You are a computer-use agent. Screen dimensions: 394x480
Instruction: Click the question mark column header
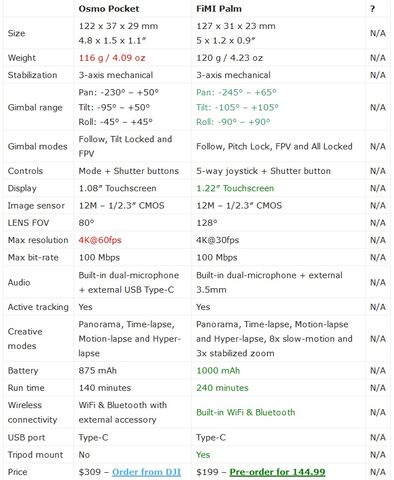click(372, 9)
